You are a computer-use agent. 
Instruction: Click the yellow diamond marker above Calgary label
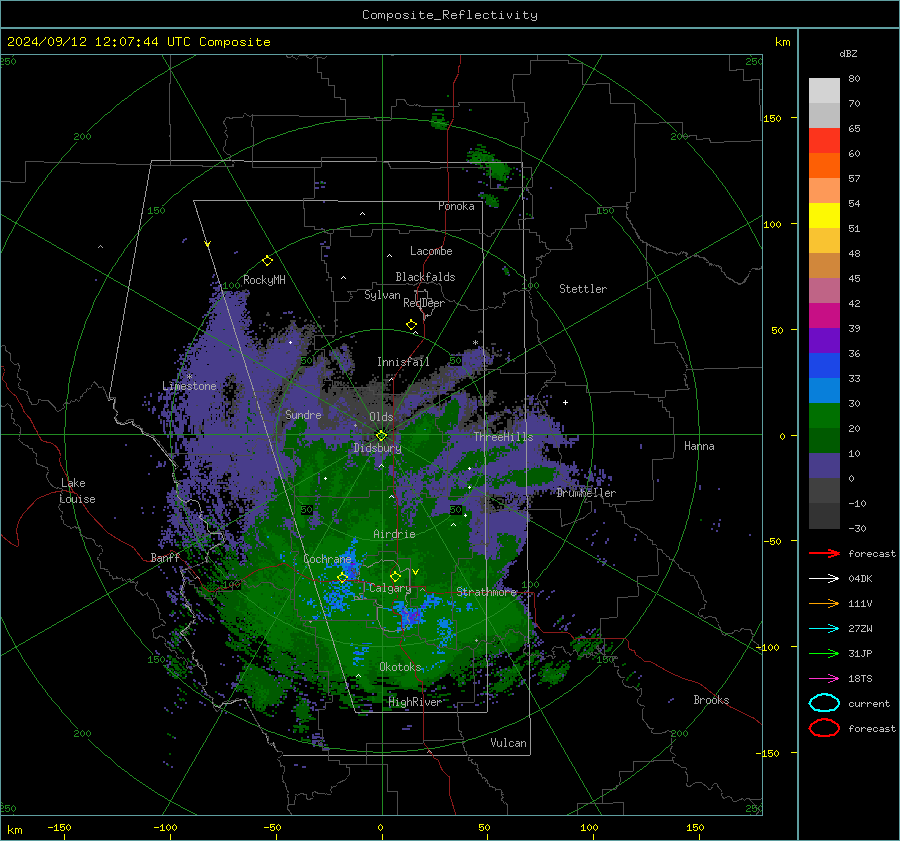[395, 576]
